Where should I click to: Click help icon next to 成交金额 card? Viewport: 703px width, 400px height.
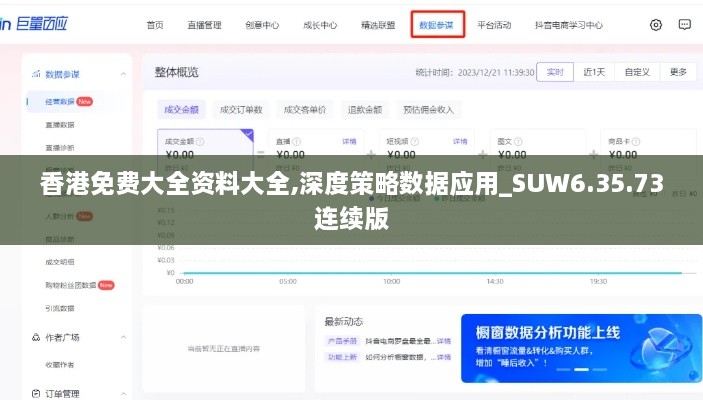click(x=200, y=142)
